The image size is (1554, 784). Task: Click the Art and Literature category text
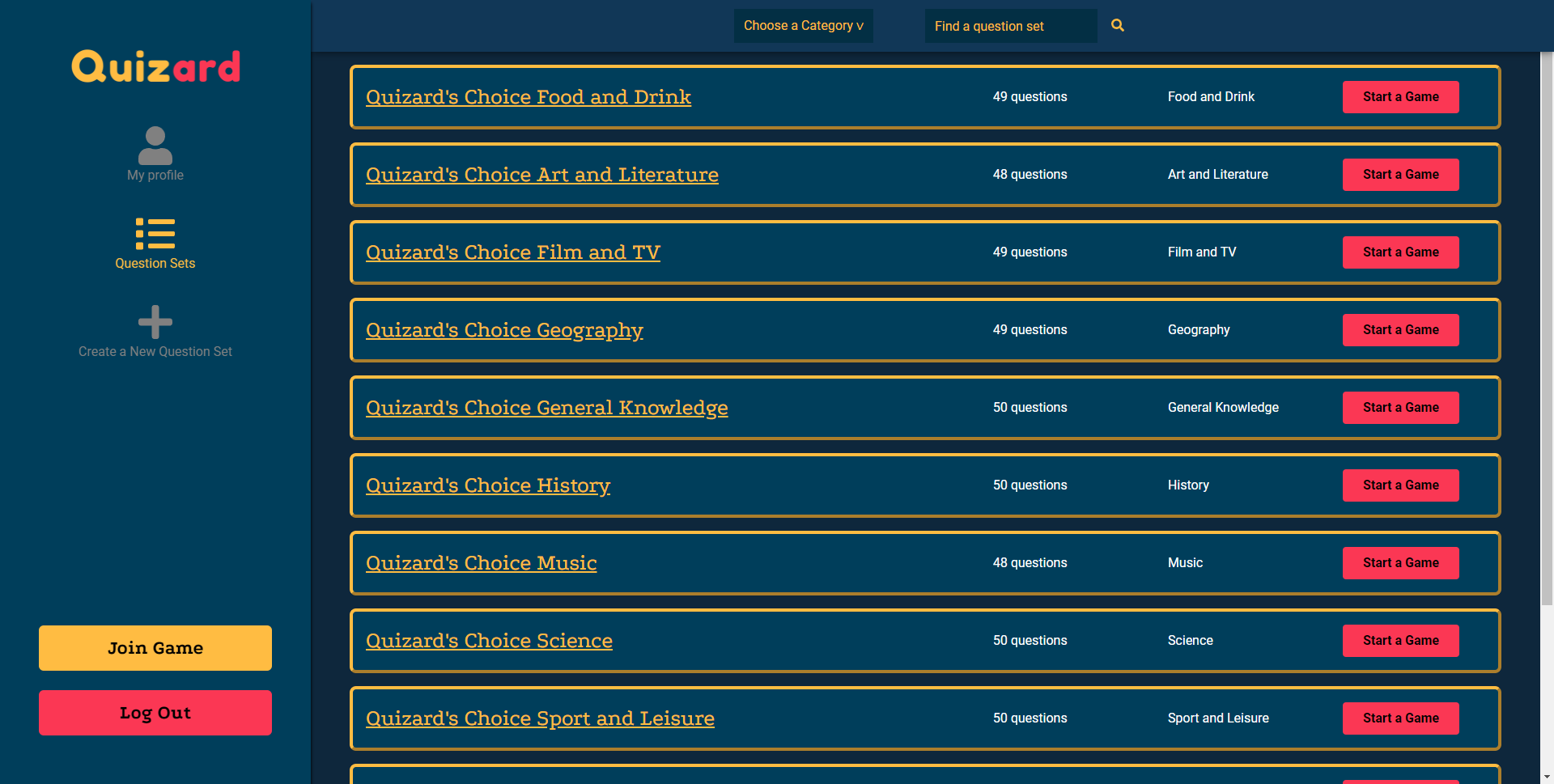coord(1218,175)
